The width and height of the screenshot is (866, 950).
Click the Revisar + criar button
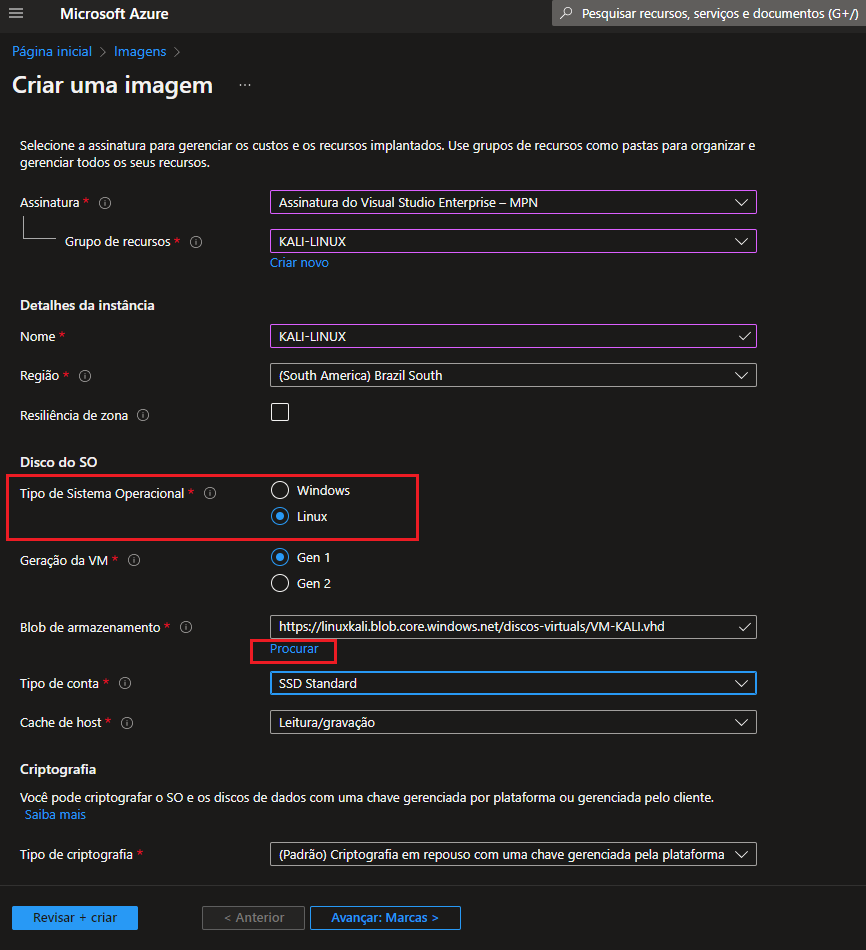pyautogui.click(x=75, y=918)
